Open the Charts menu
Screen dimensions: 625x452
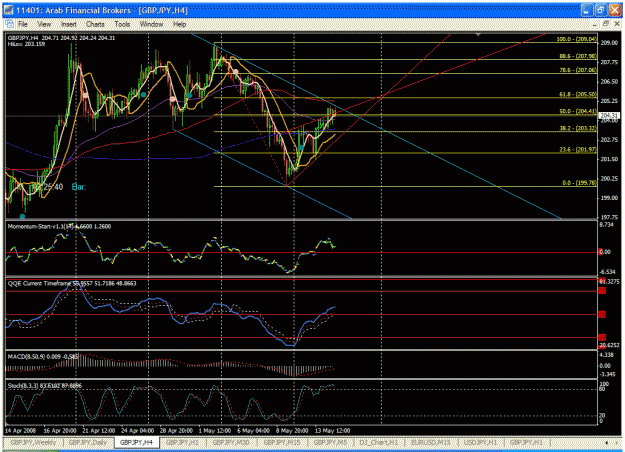(x=95, y=24)
